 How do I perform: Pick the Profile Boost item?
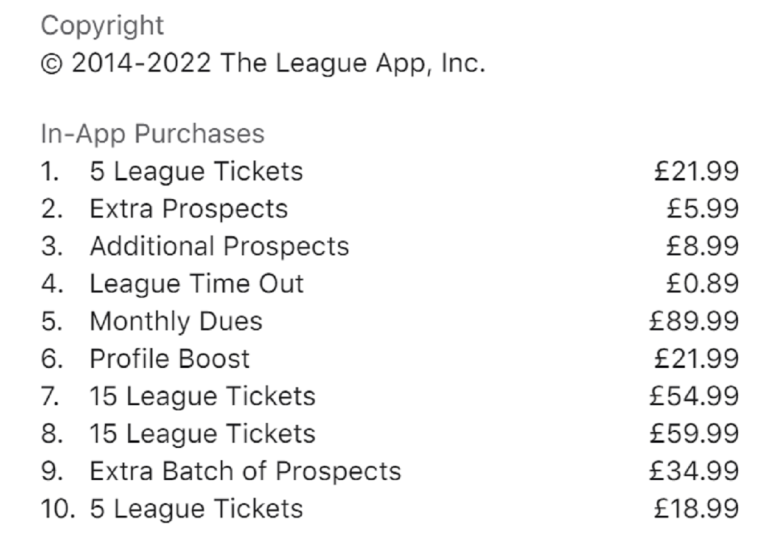[170, 359]
